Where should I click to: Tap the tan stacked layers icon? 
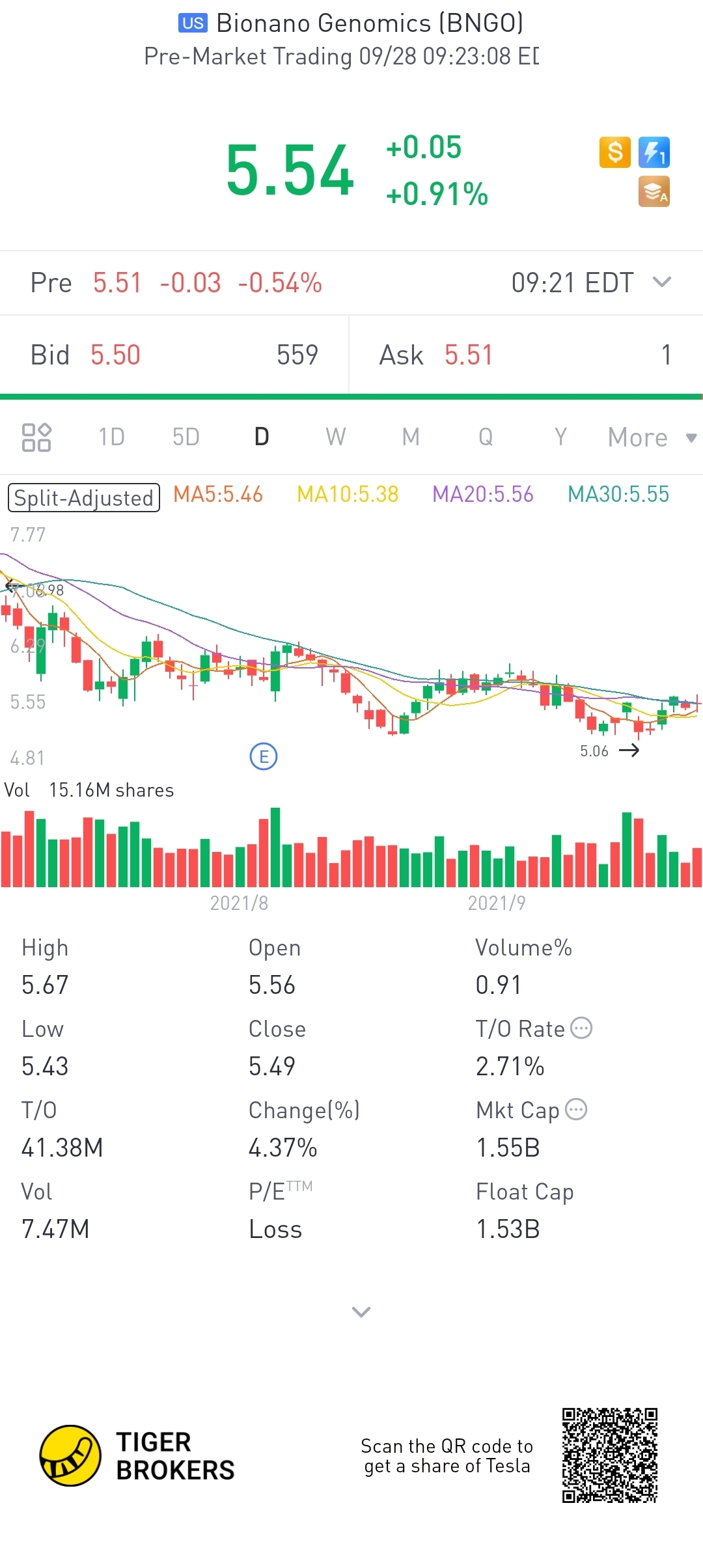(x=654, y=191)
